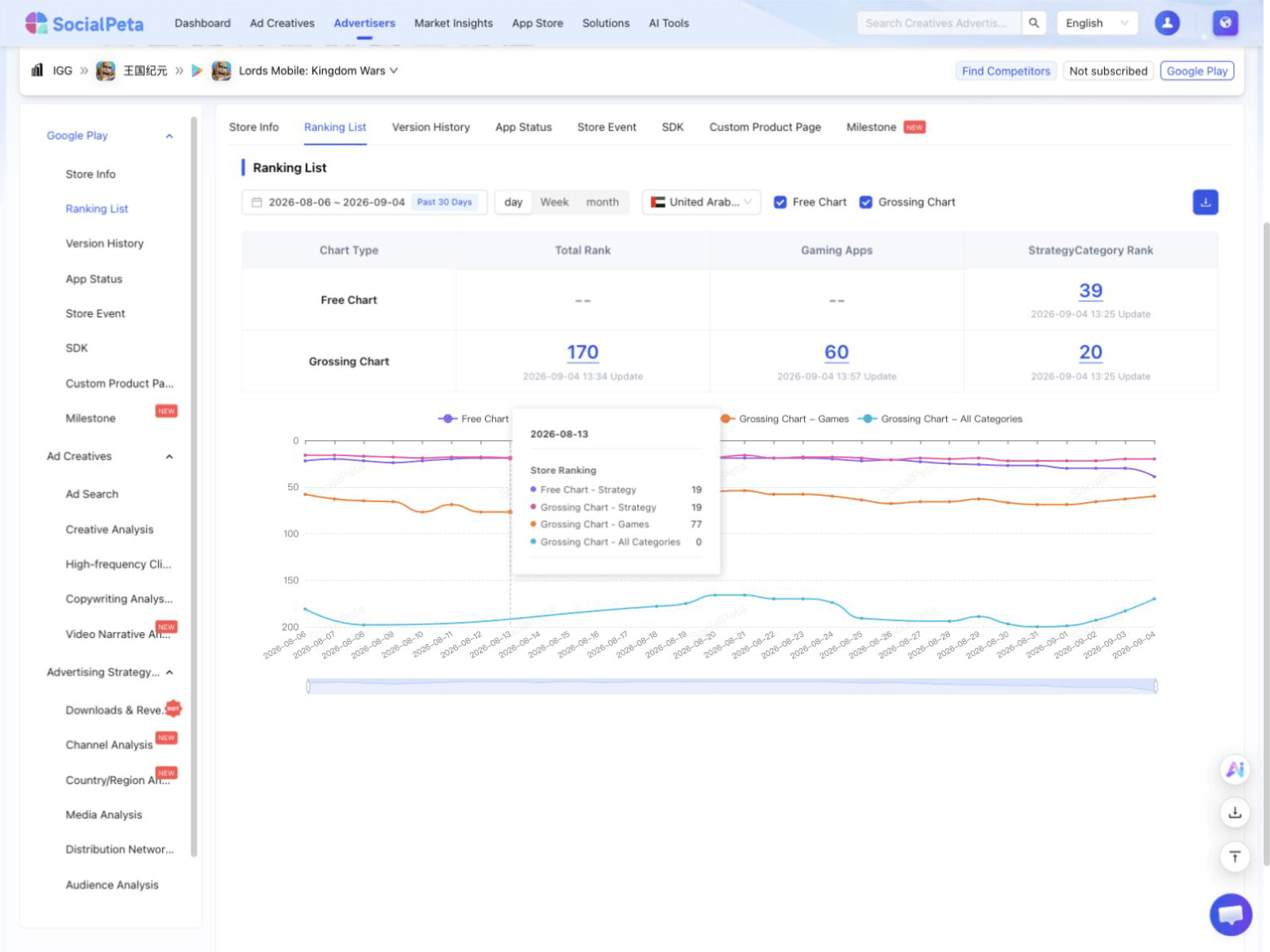Open the App Store nav menu

pyautogui.click(x=537, y=23)
